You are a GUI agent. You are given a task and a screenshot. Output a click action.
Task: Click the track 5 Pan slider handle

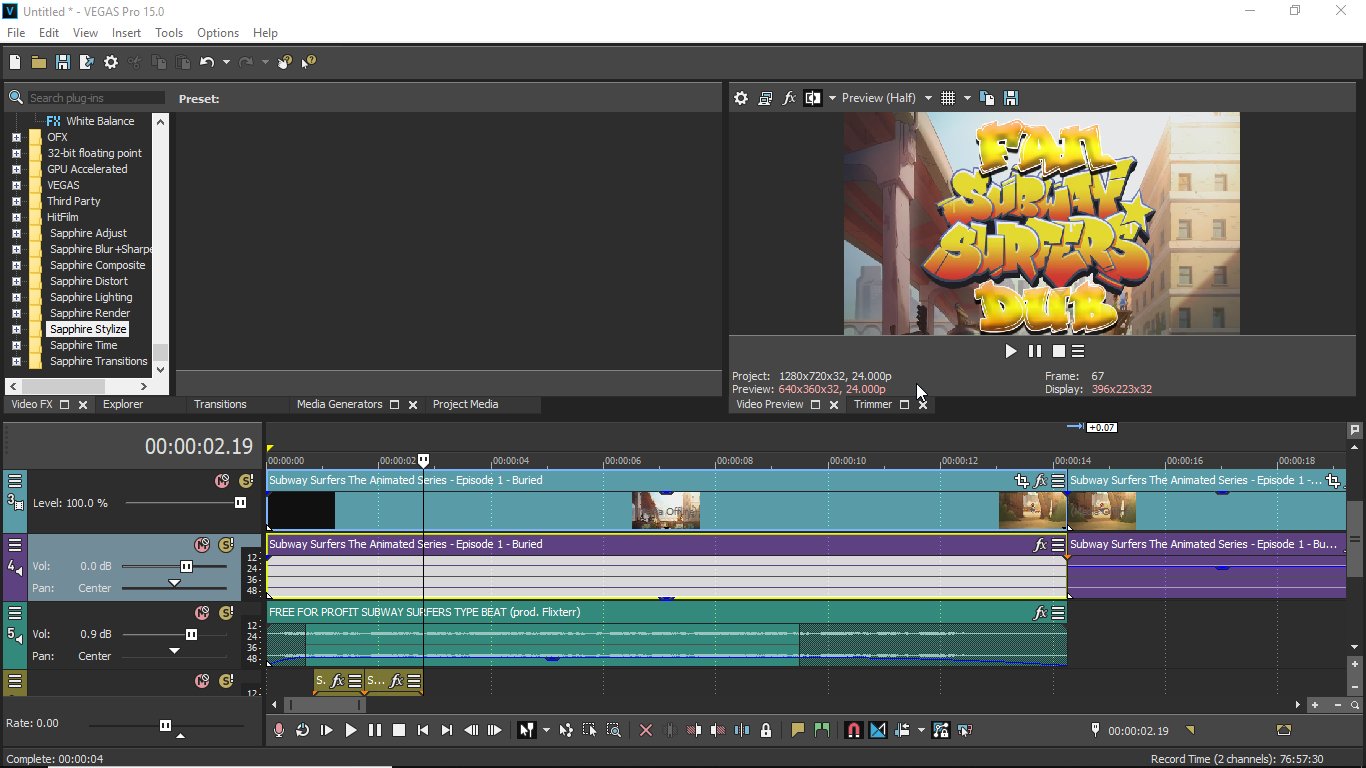174,651
